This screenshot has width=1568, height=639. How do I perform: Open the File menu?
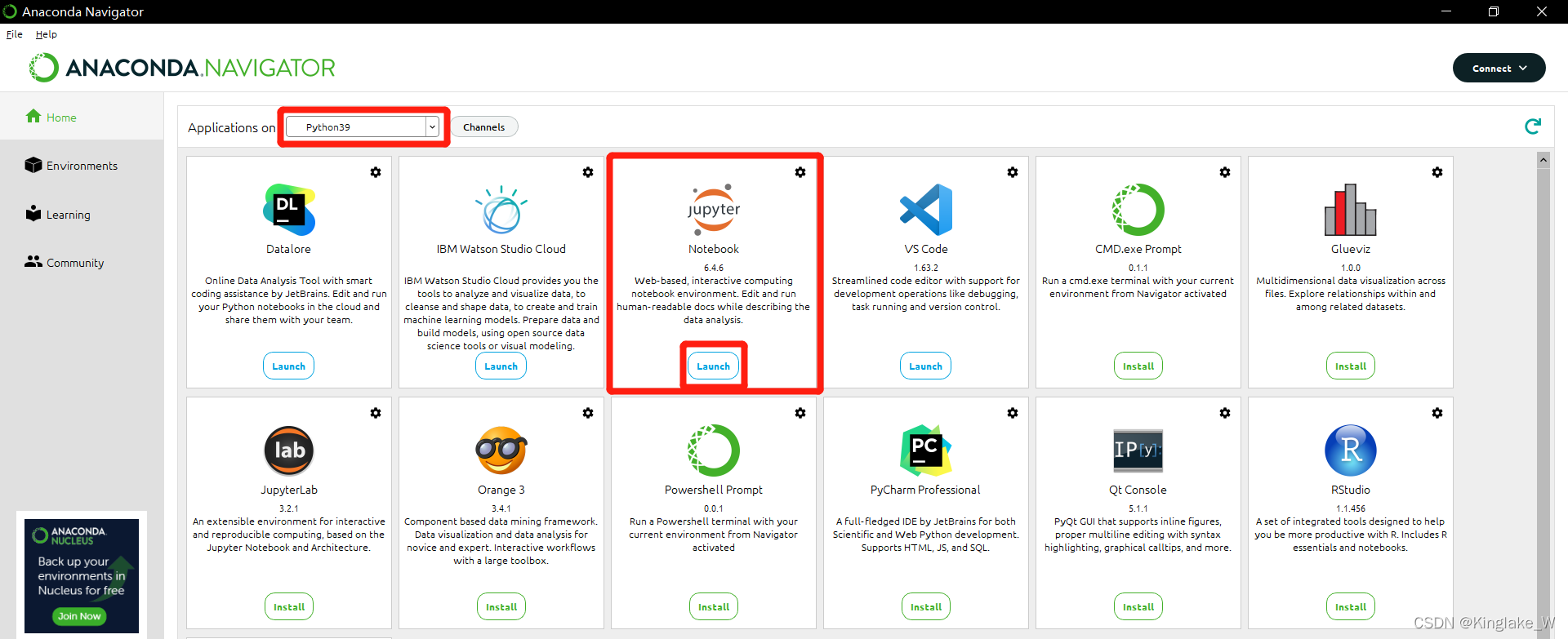pos(15,34)
